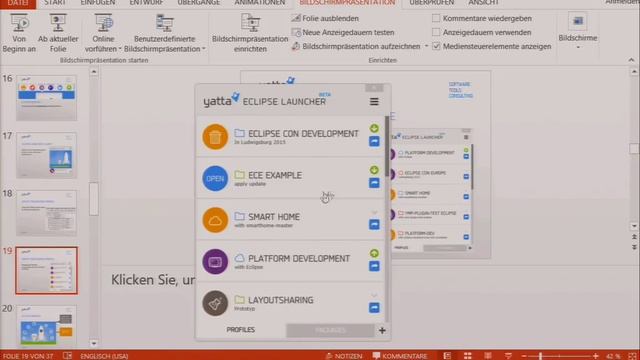
Task: Click trash icon of Eclipse Con Development
Action: pos(215,137)
